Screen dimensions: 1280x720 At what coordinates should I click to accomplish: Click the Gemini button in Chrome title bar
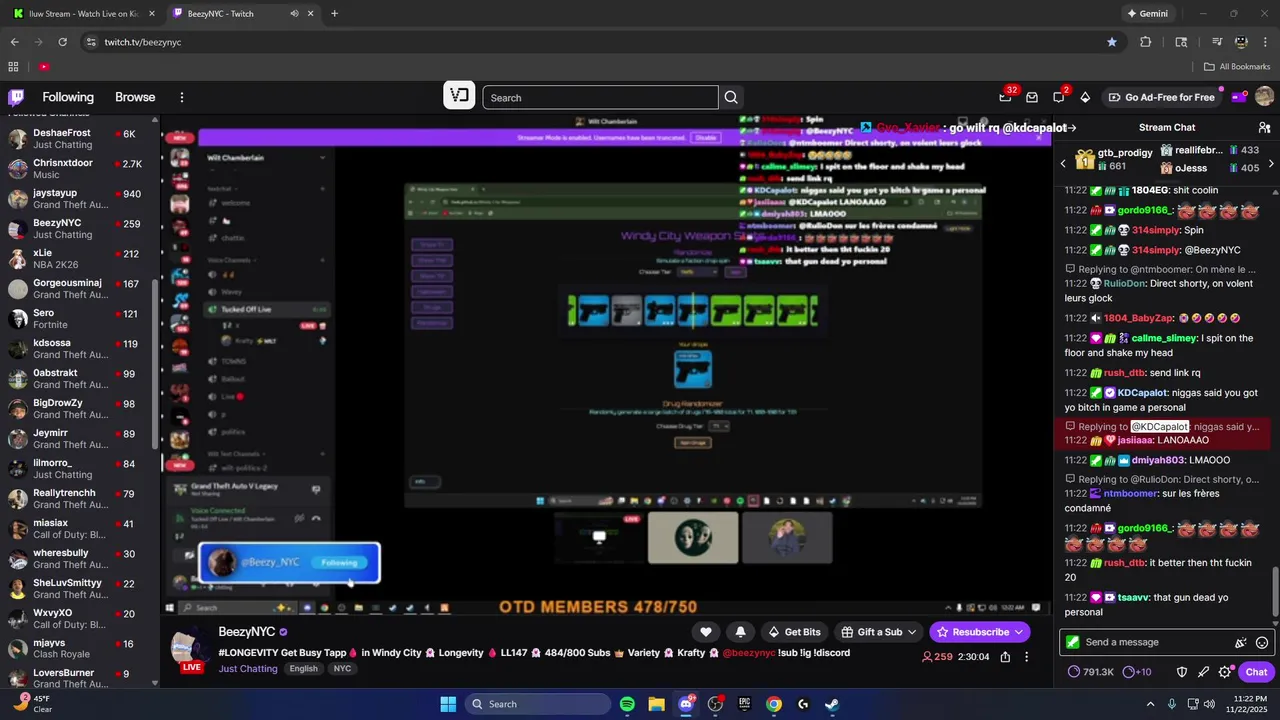[x=1147, y=14]
